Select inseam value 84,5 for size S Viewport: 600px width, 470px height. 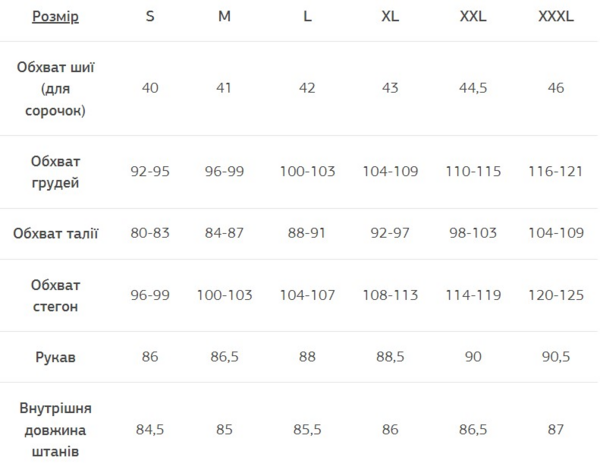point(150,430)
